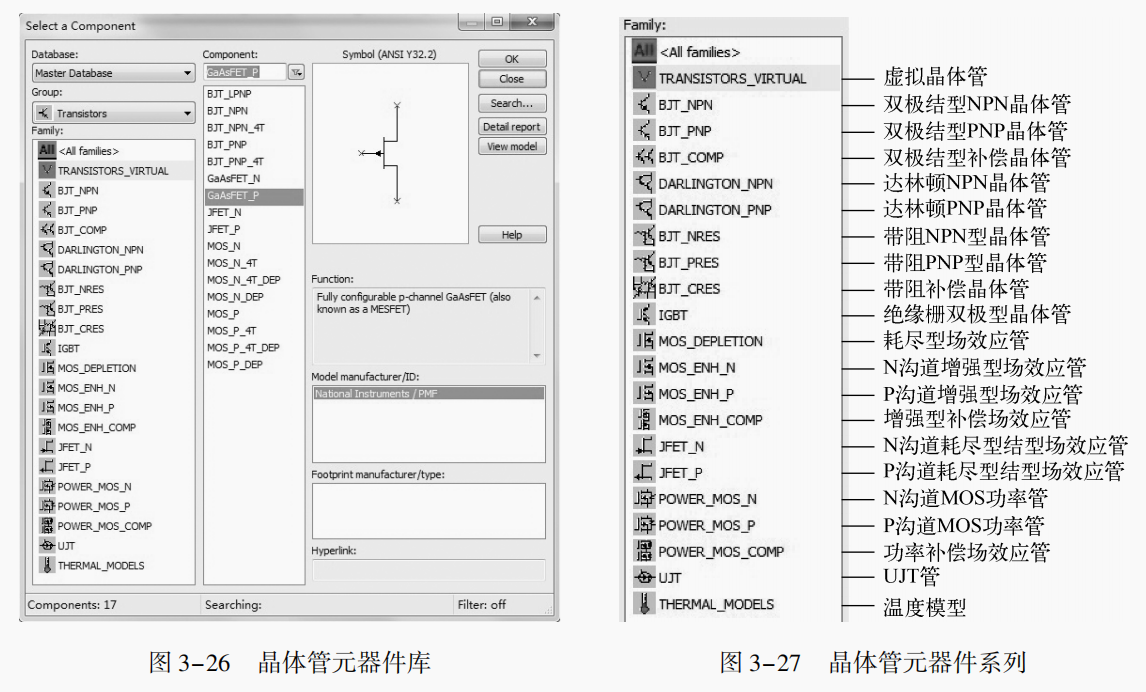Click BJT_CRES icon in dialog Family list
1146x692 pixels.
47,328
